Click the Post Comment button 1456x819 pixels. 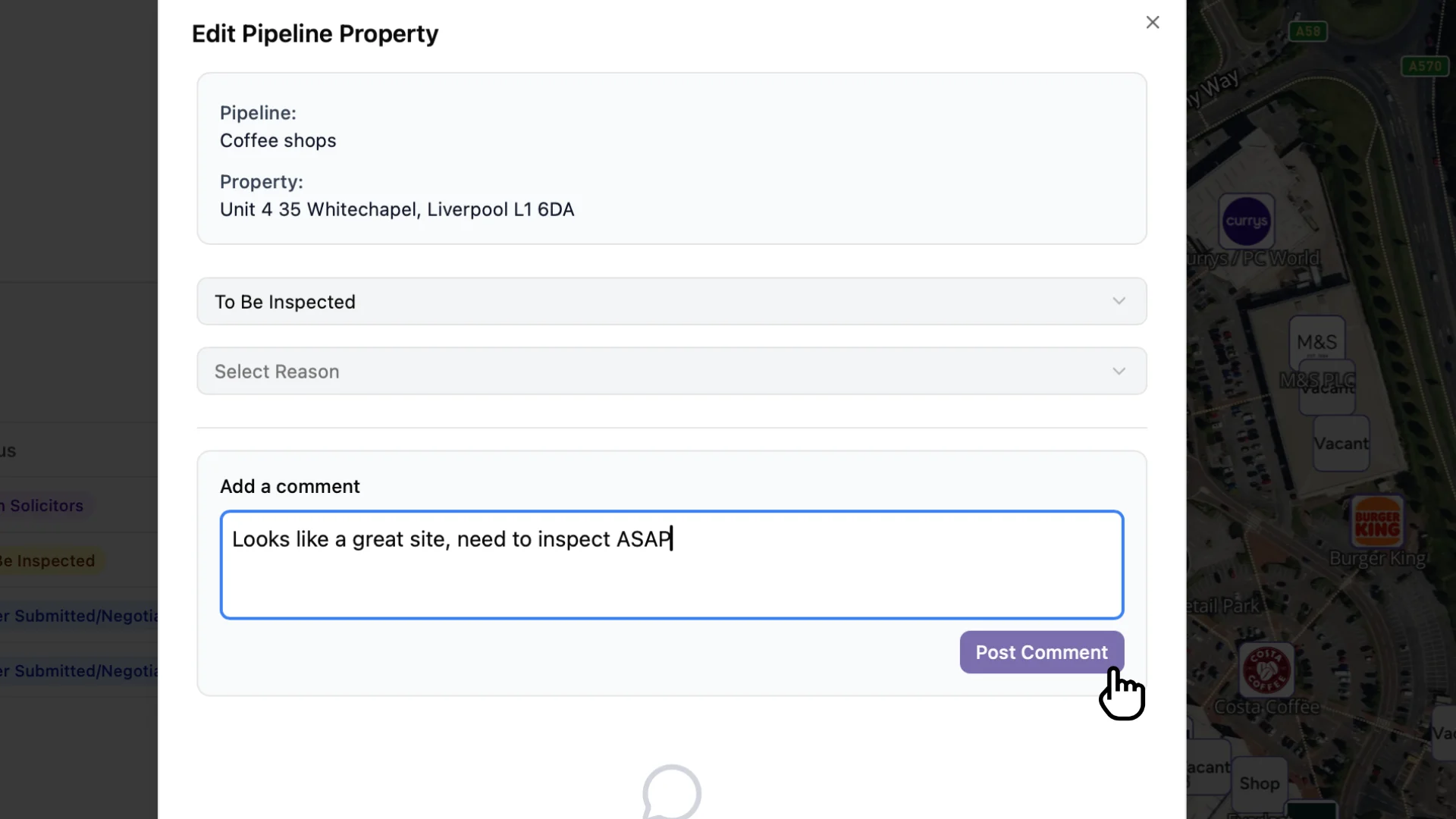tap(1040, 652)
